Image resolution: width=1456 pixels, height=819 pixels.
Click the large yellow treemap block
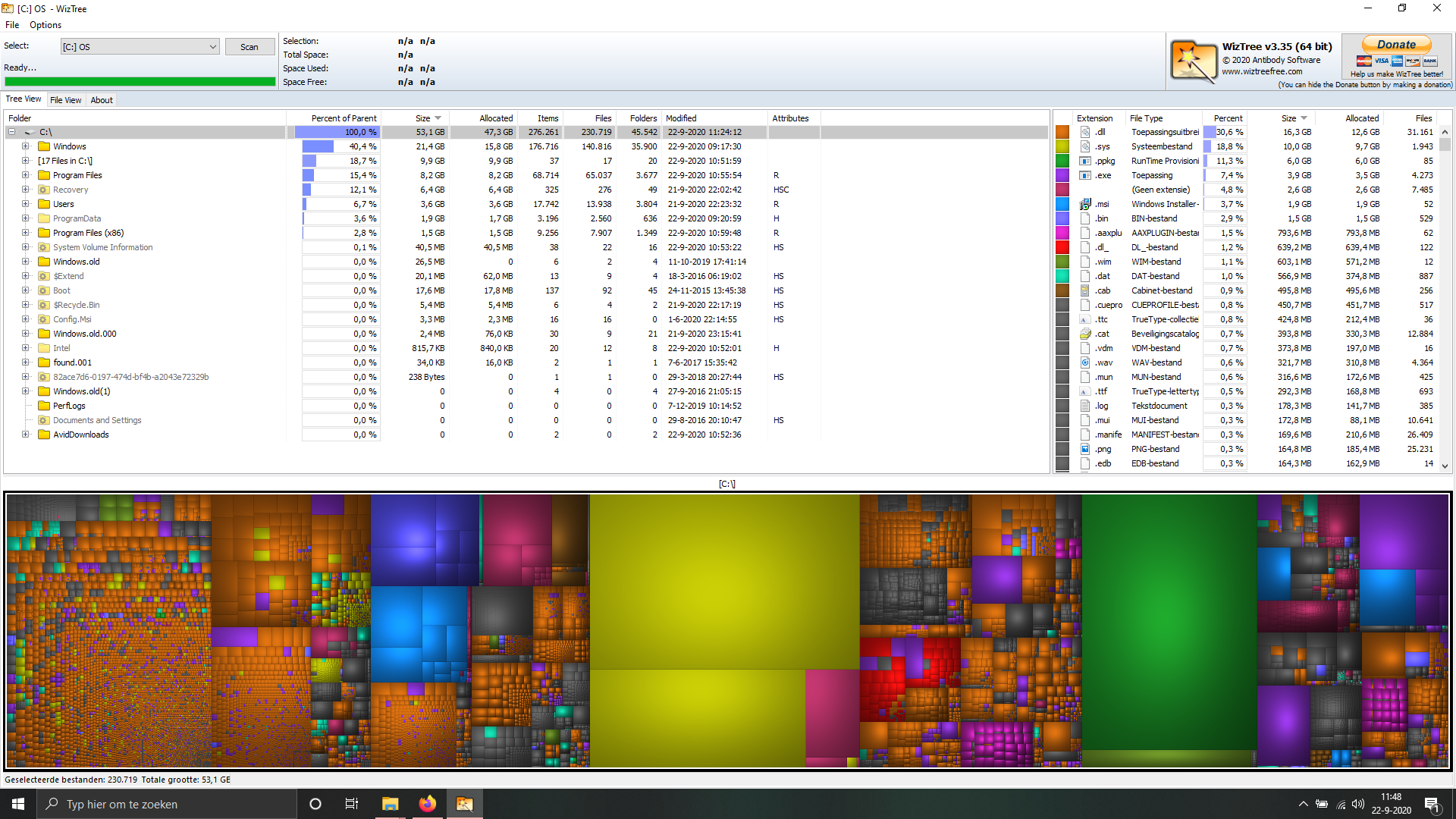tap(724, 582)
